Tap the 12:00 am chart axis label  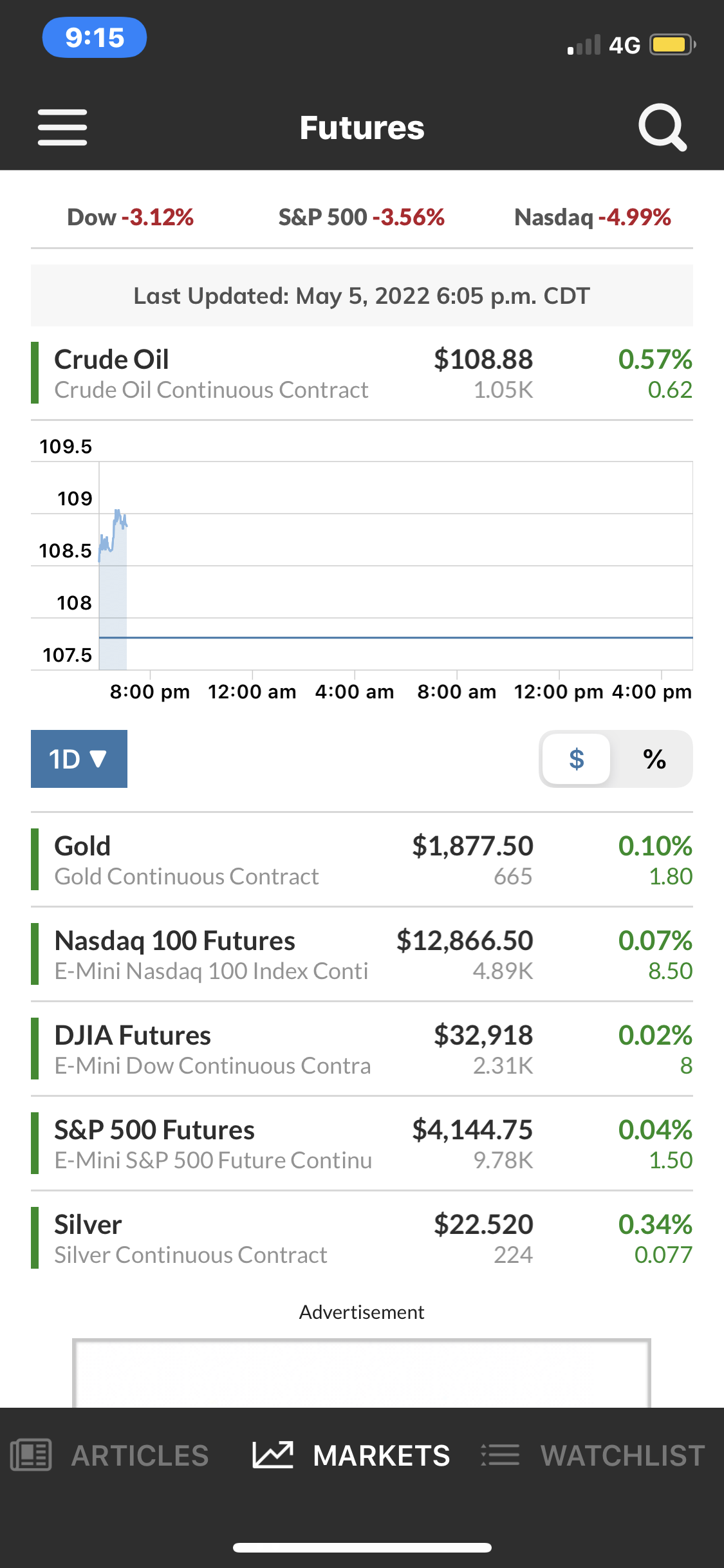[x=252, y=692]
